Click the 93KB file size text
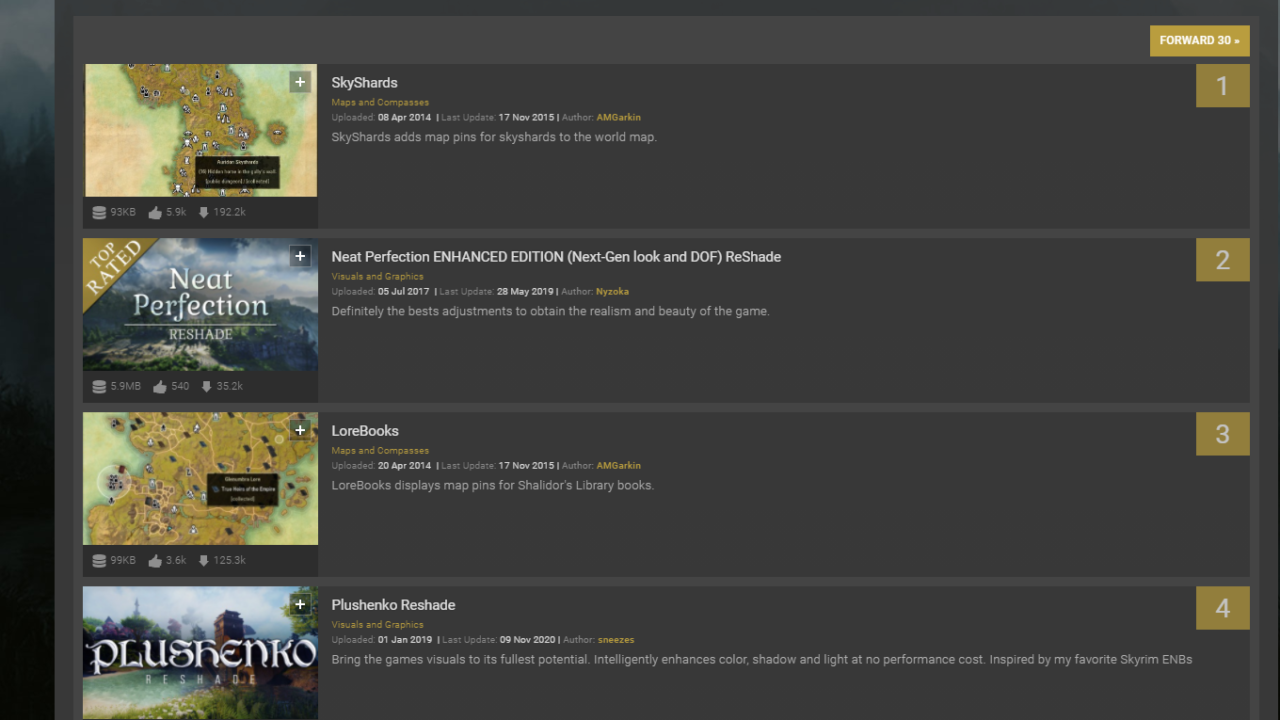Screen dimensions: 1280x720 123,212
